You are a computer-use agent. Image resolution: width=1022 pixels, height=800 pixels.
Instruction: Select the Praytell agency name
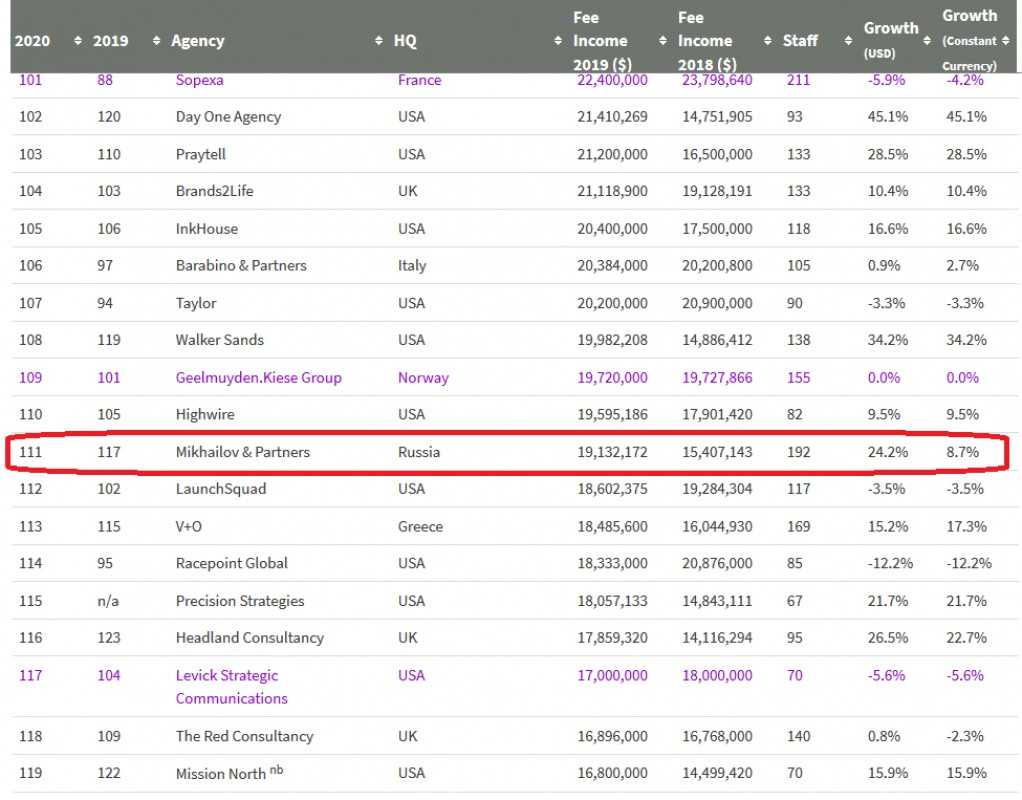click(201, 155)
